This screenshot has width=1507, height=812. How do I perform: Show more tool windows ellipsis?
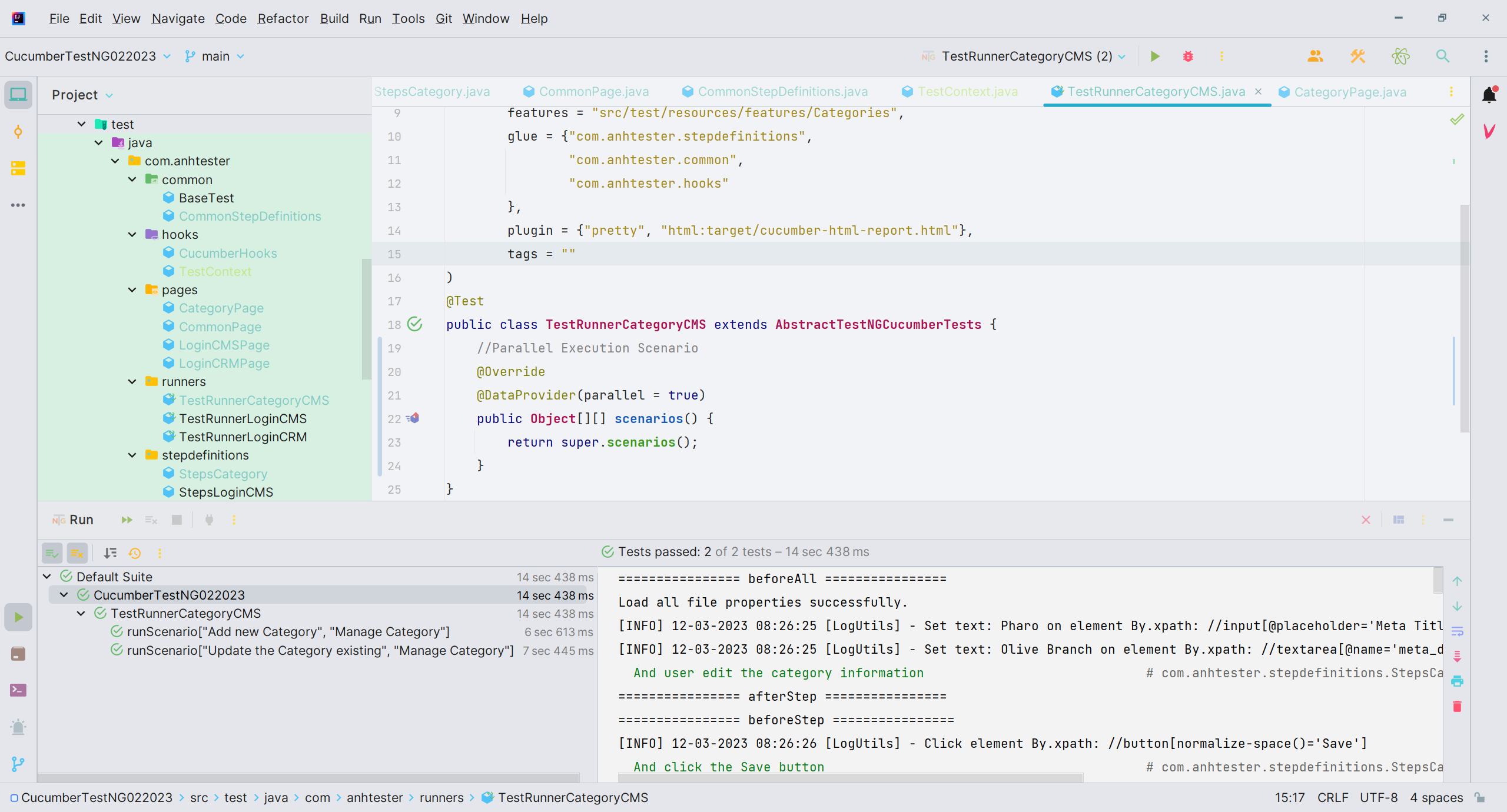pos(18,205)
